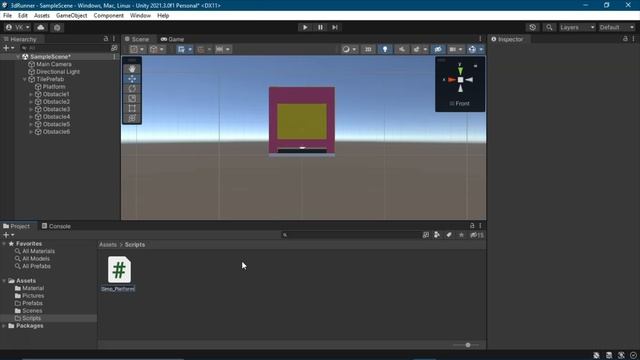Screen dimensions: 640x360
Task: Select the C# script file thumbnail
Action: click(119, 270)
